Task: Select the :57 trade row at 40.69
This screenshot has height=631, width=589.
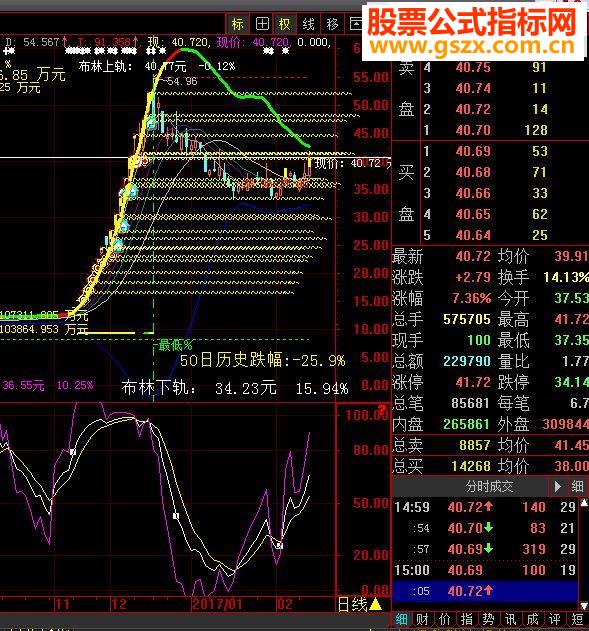Action: click(485, 549)
